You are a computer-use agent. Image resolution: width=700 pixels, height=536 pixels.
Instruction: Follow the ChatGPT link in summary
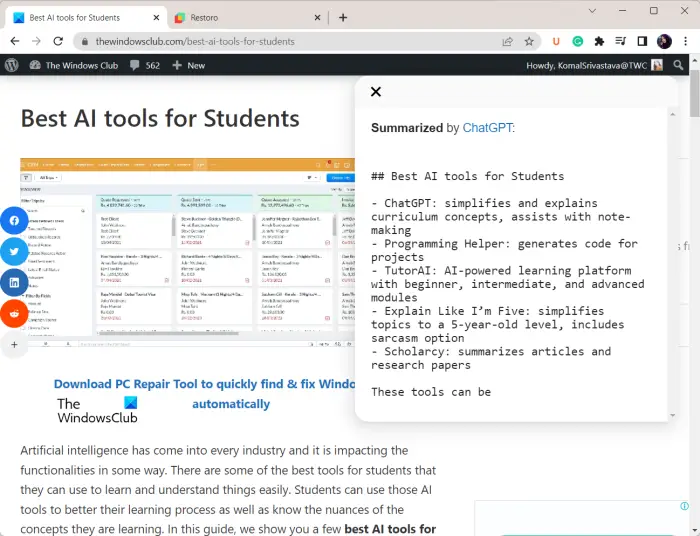click(x=487, y=128)
